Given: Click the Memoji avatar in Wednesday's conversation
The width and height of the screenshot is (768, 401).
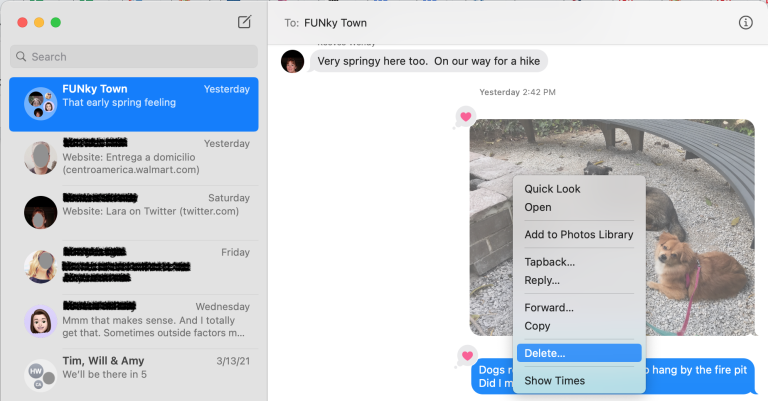Looking at the screenshot, I should pyautogui.click(x=41, y=321).
